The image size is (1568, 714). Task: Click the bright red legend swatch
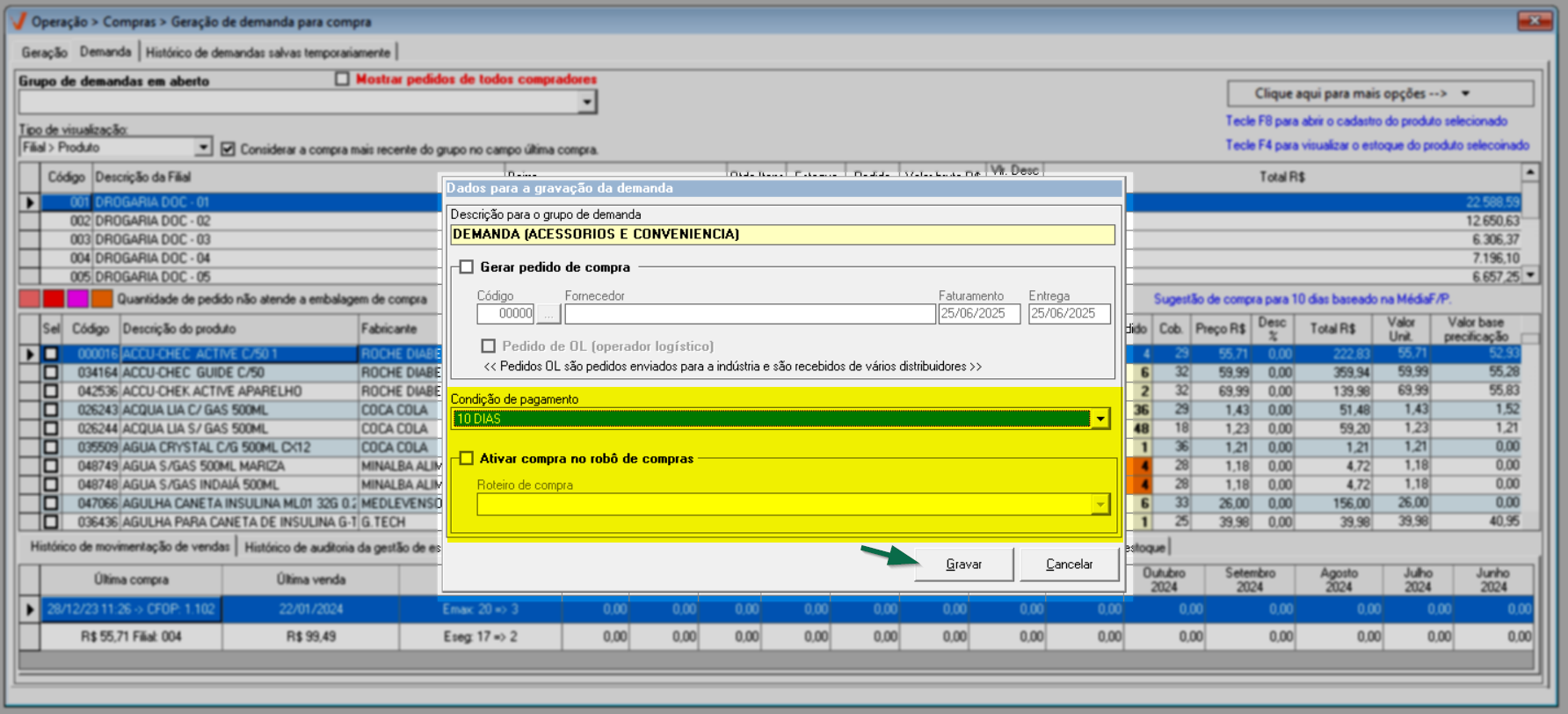coord(54,299)
